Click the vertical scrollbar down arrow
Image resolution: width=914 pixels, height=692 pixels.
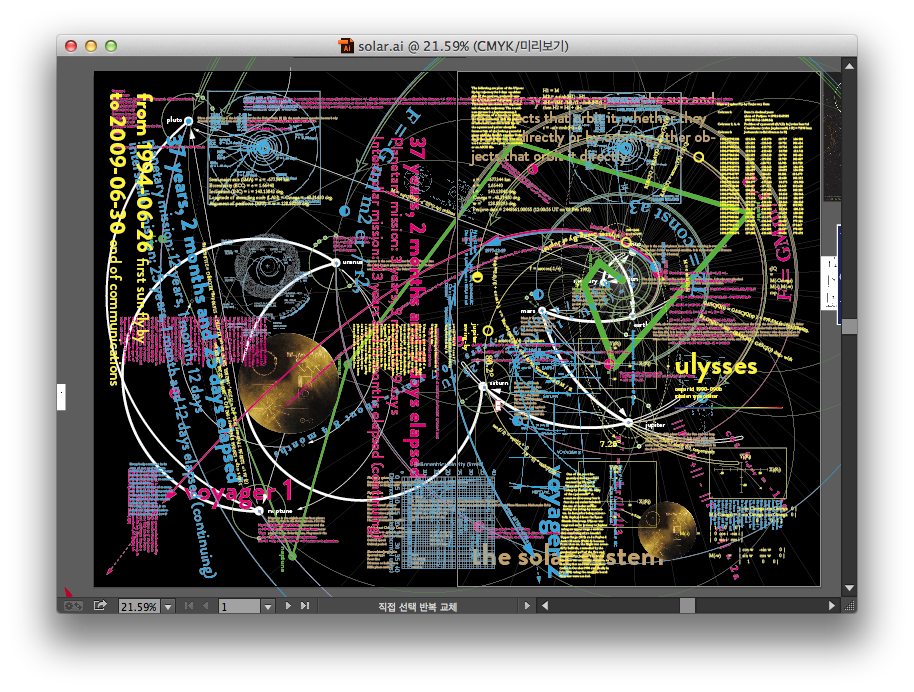[849, 588]
